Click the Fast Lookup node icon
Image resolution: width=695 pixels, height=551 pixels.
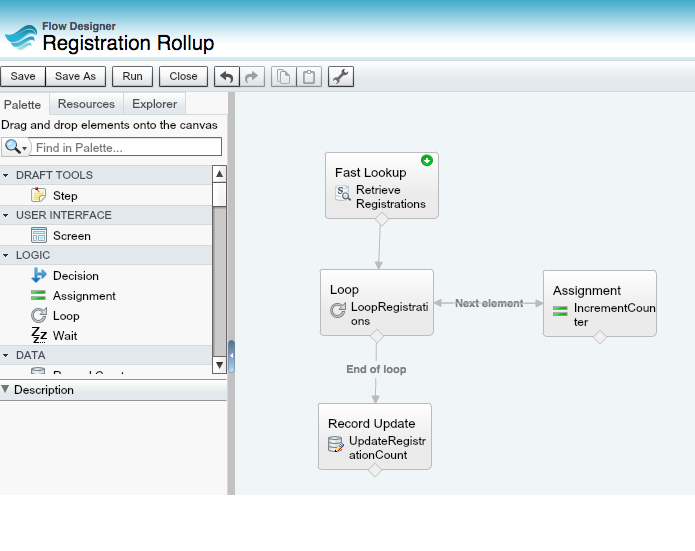pyautogui.click(x=343, y=195)
